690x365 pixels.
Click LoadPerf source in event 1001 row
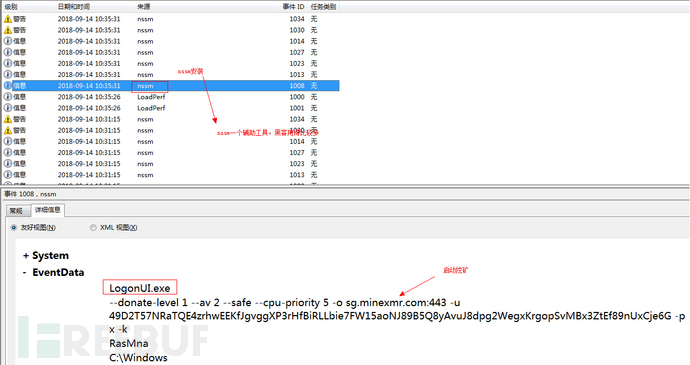pyautogui.click(x=151, y=108)
